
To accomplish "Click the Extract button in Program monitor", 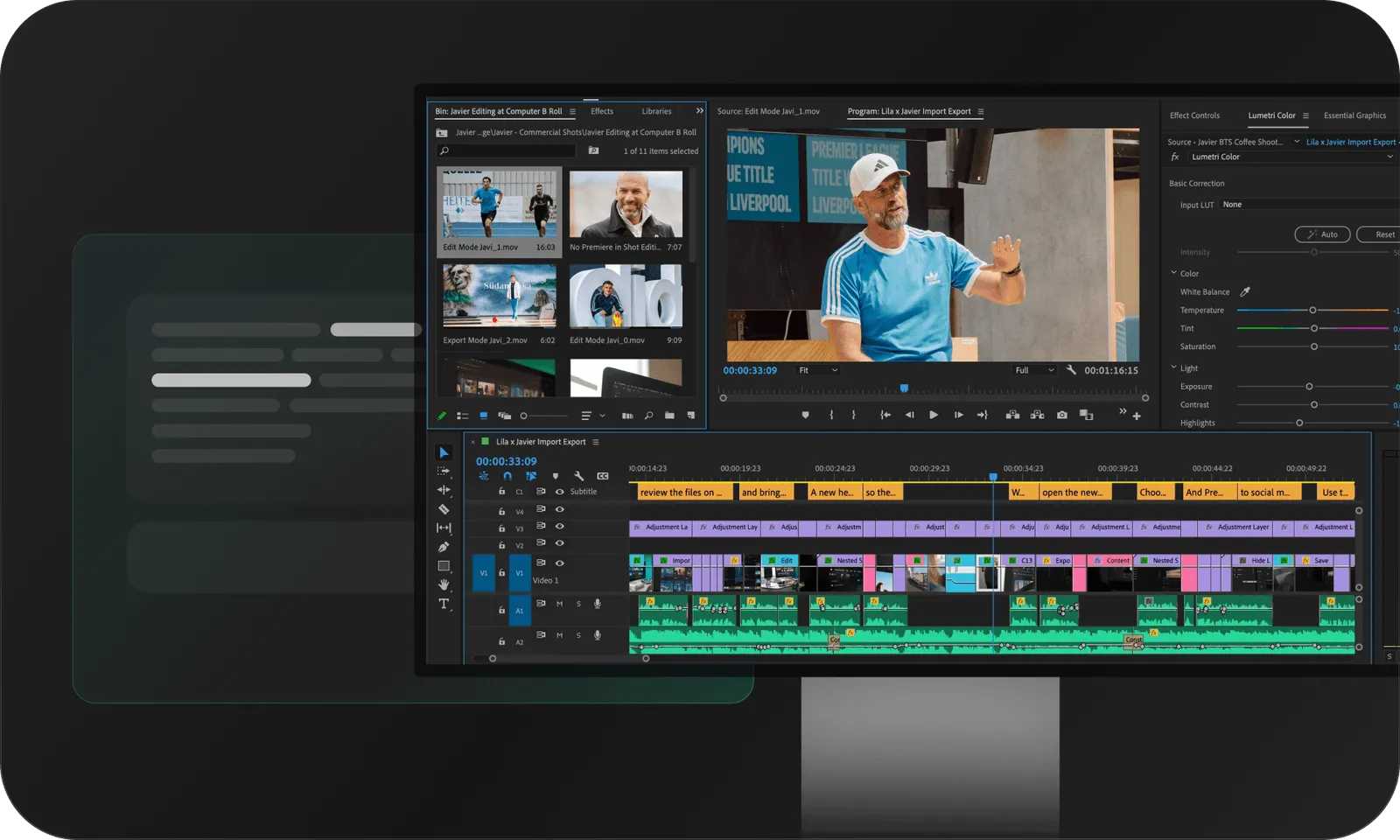I will [x=1038, y=415].
